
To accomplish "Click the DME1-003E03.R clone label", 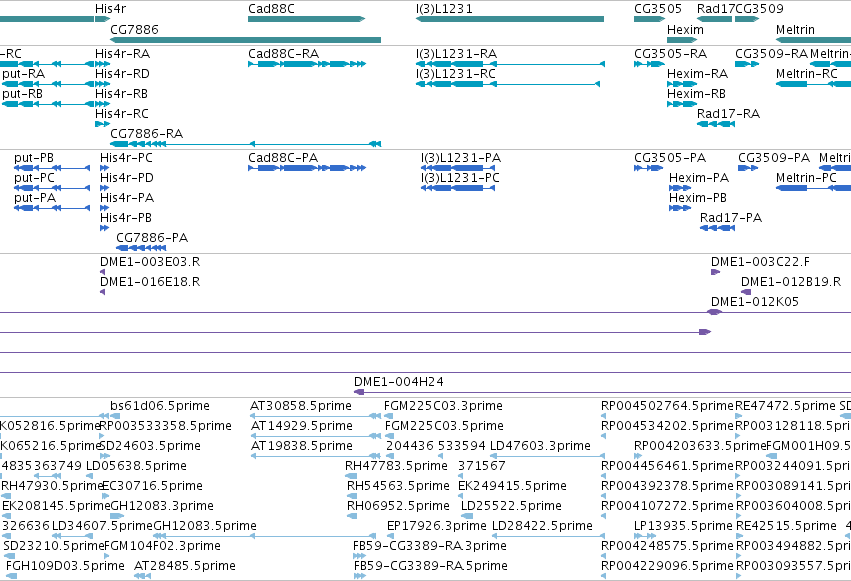I will 150,262.
